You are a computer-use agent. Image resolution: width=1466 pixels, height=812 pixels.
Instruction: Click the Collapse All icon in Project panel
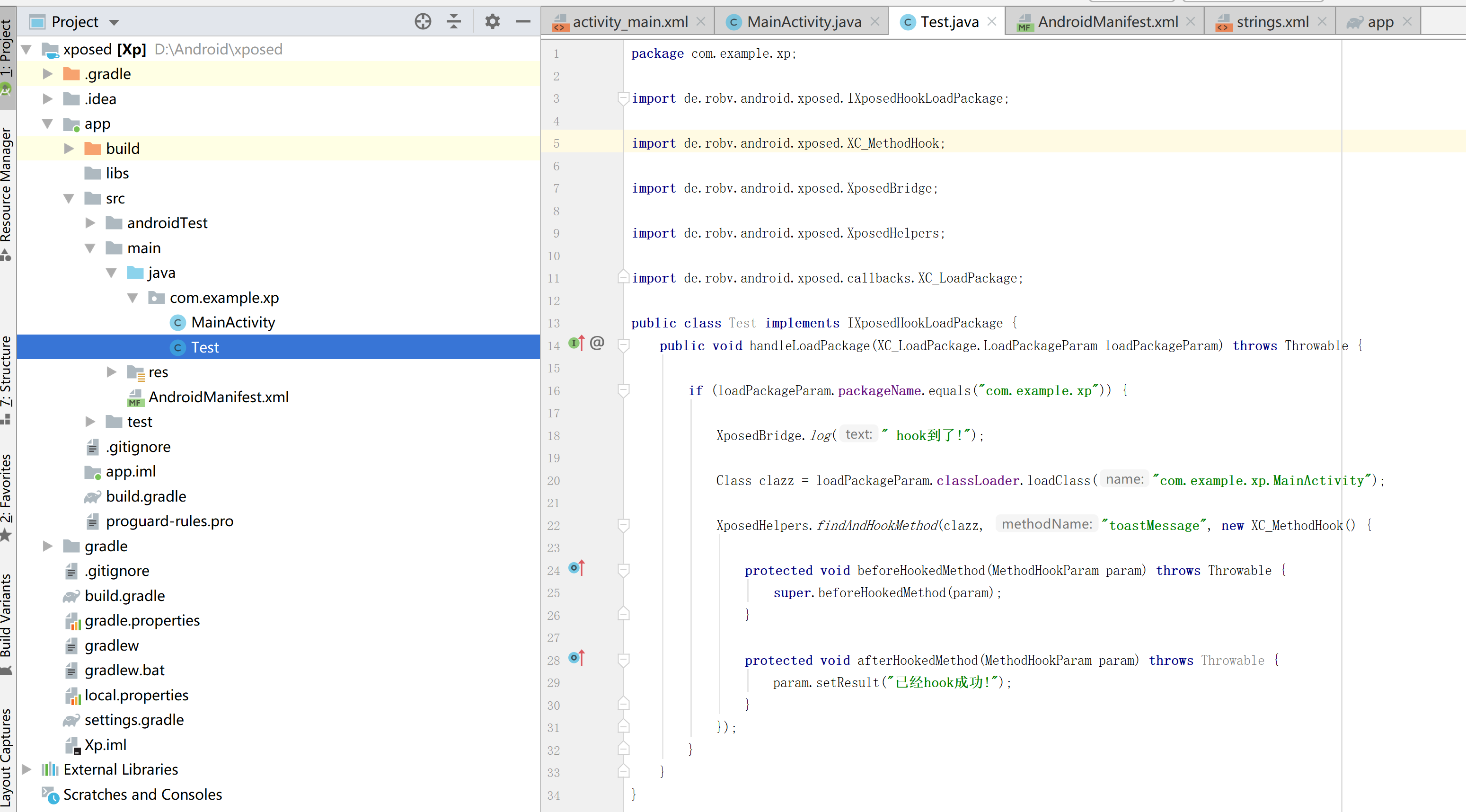pyautogui.click(x=454, y=22)
